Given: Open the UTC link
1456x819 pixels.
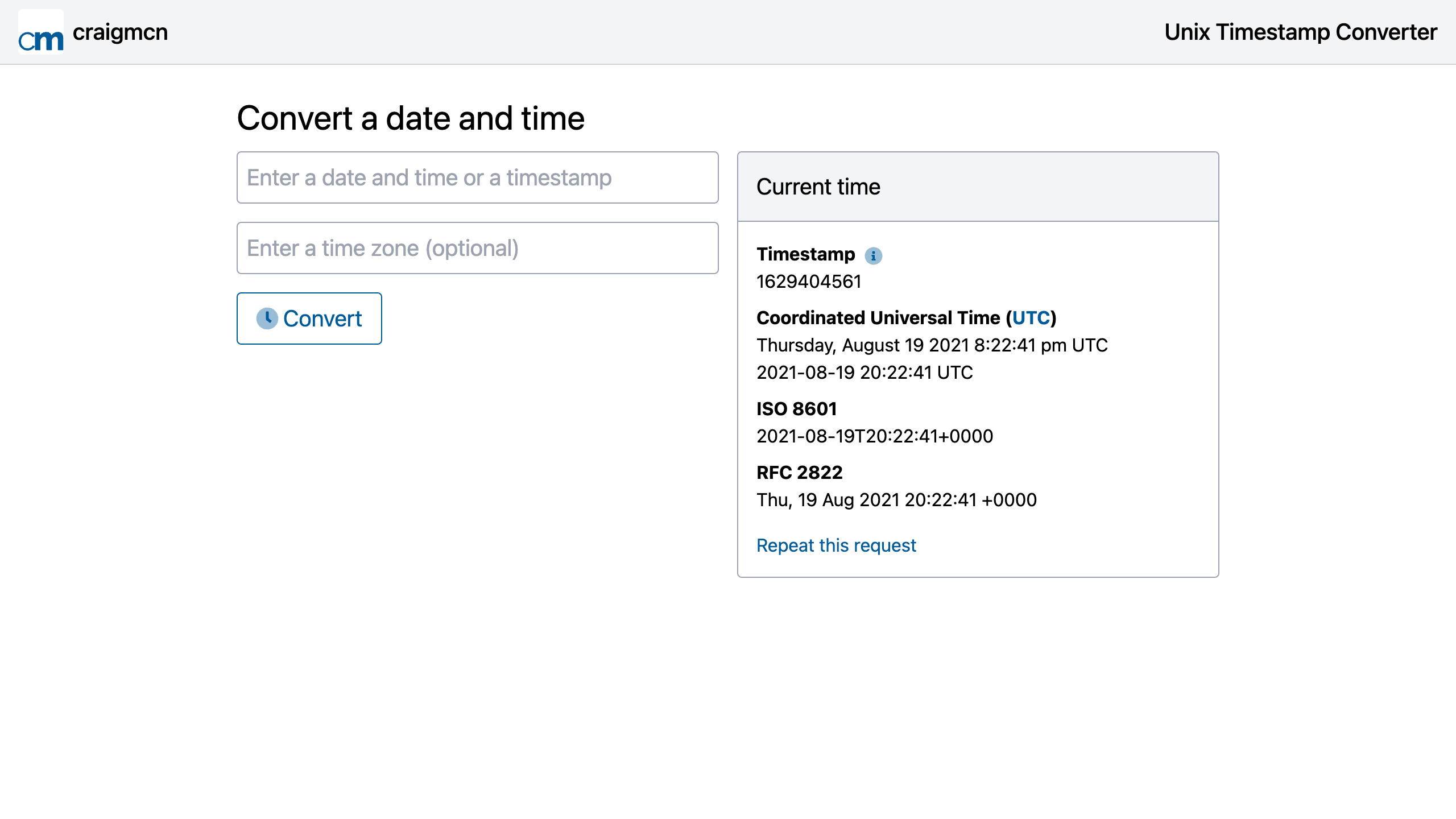Looking at the screenshot, I should coord(1031,317).
